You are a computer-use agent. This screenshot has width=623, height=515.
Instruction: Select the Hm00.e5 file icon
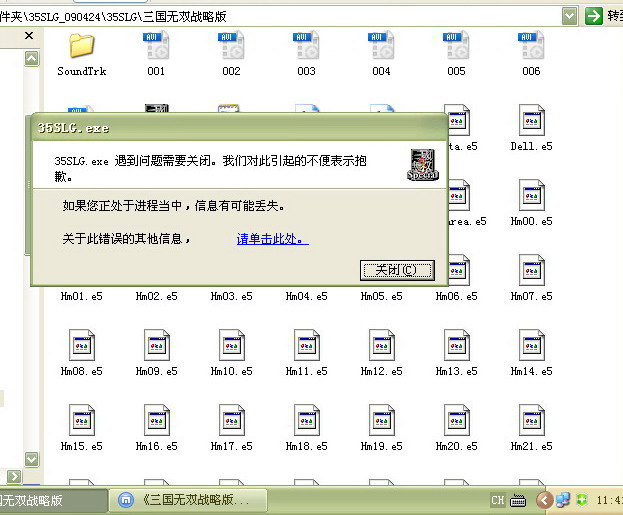click(x=532, y=196)
